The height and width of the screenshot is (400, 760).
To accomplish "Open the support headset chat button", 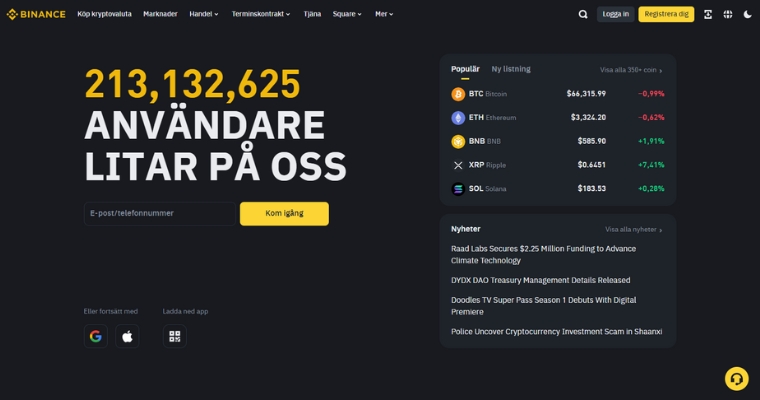I will [736, 378].
